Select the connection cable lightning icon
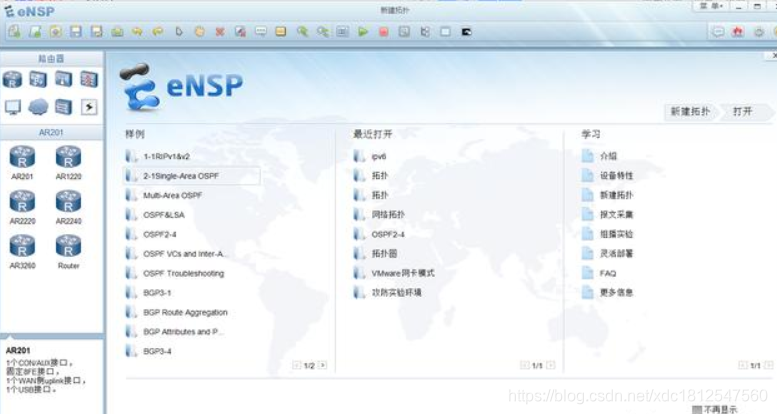The width and height of the screenshot is (777, 414). coord(89,107)
